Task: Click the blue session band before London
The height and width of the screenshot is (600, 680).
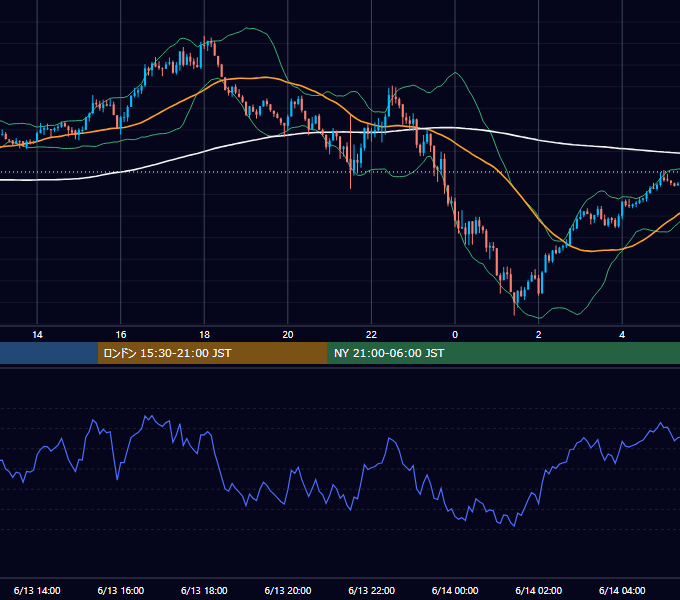Action: [49, 353]
